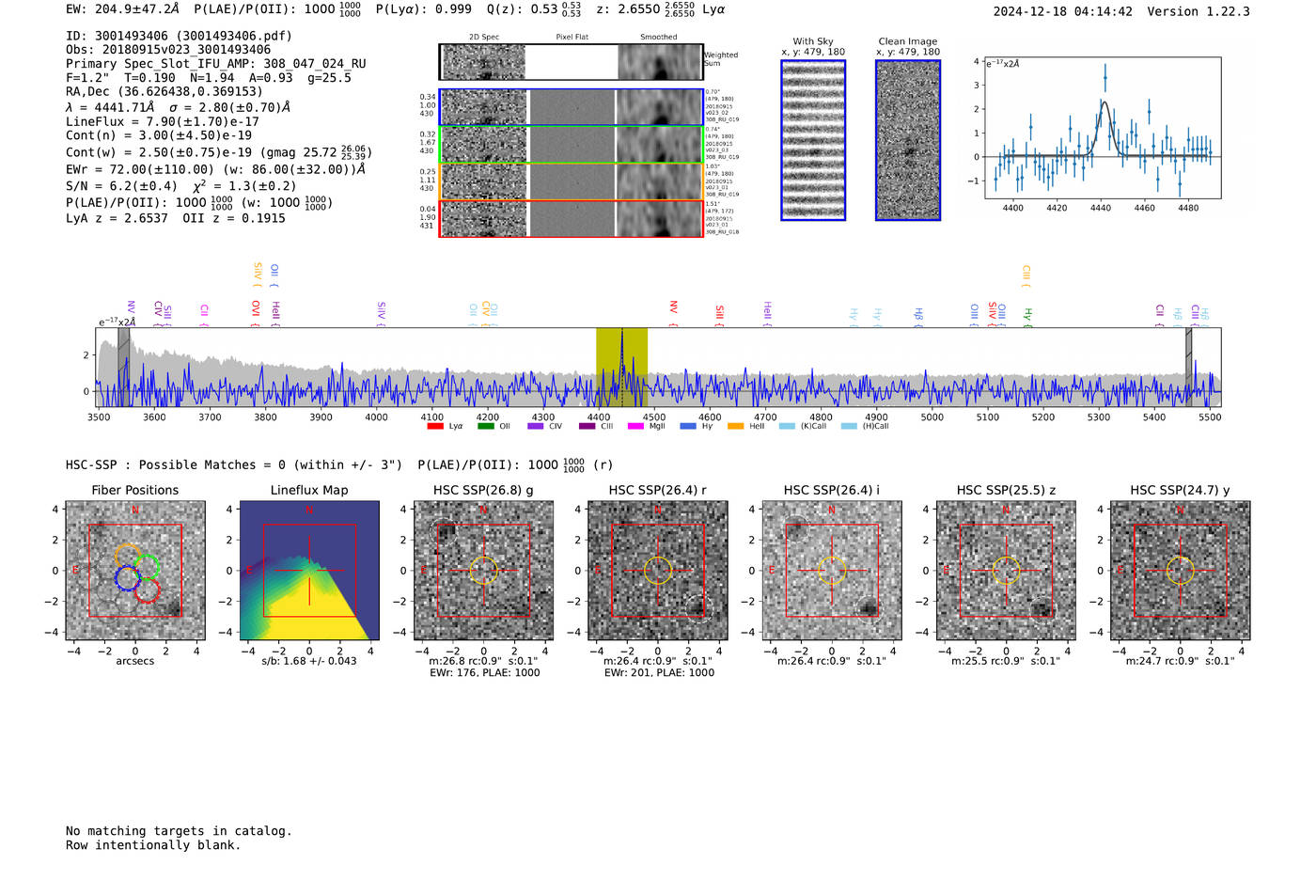Viewport: 1316px width, 896px height.
Task: Click the Primary Spec_Slot_IFU_AMP line
Action: point(215,64)
